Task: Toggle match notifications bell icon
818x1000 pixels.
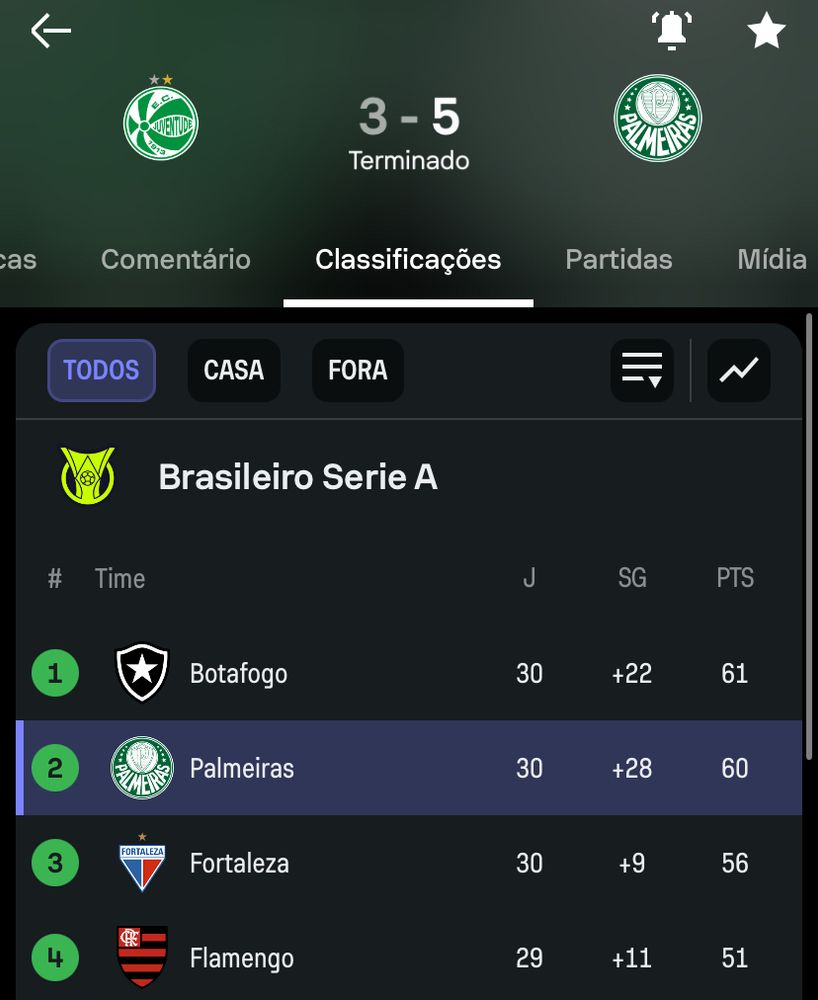Action: click(x=672, y=31)
